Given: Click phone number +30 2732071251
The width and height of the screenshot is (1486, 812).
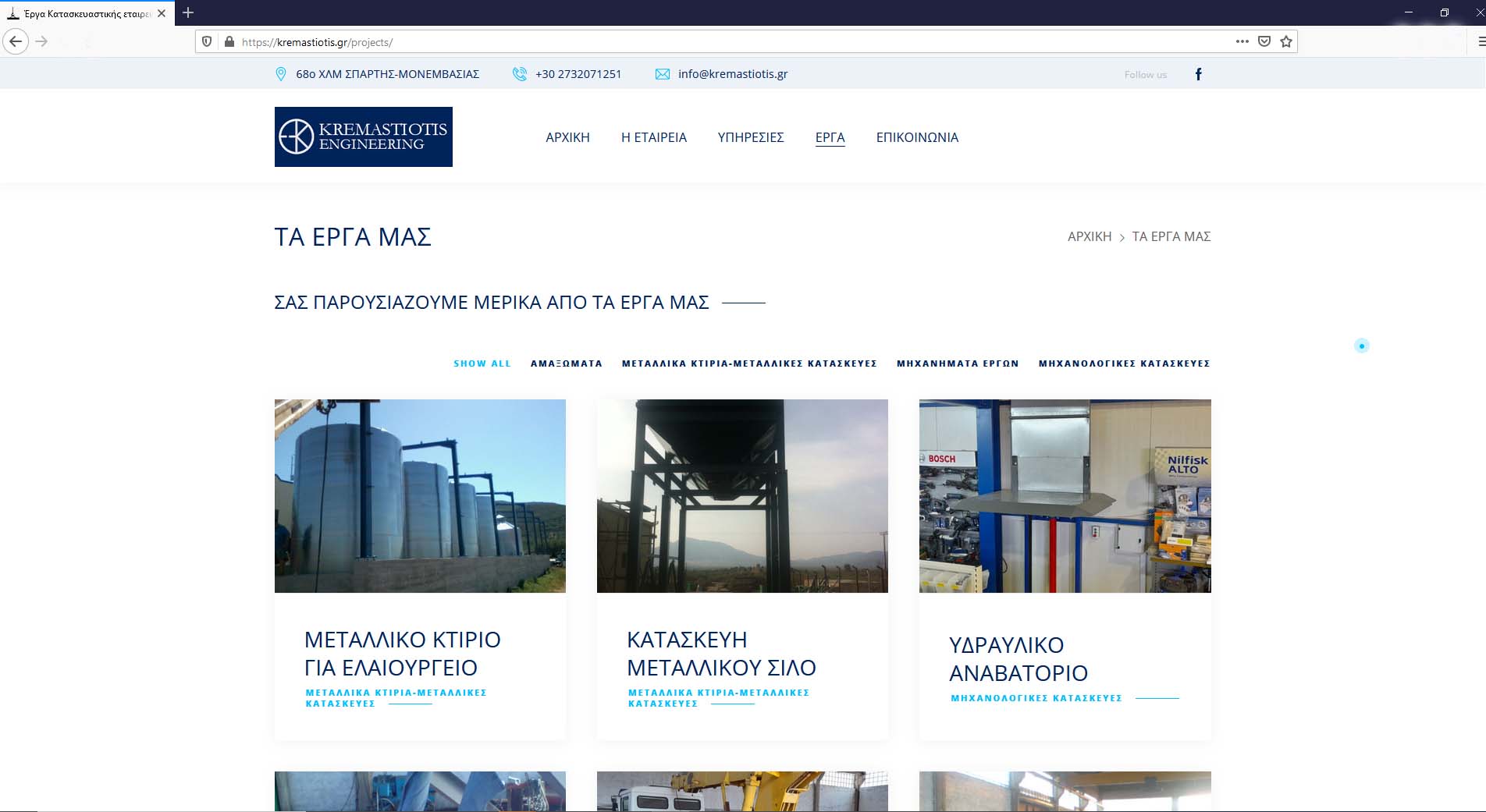Looking at the screenshot, I should [578, 74].
